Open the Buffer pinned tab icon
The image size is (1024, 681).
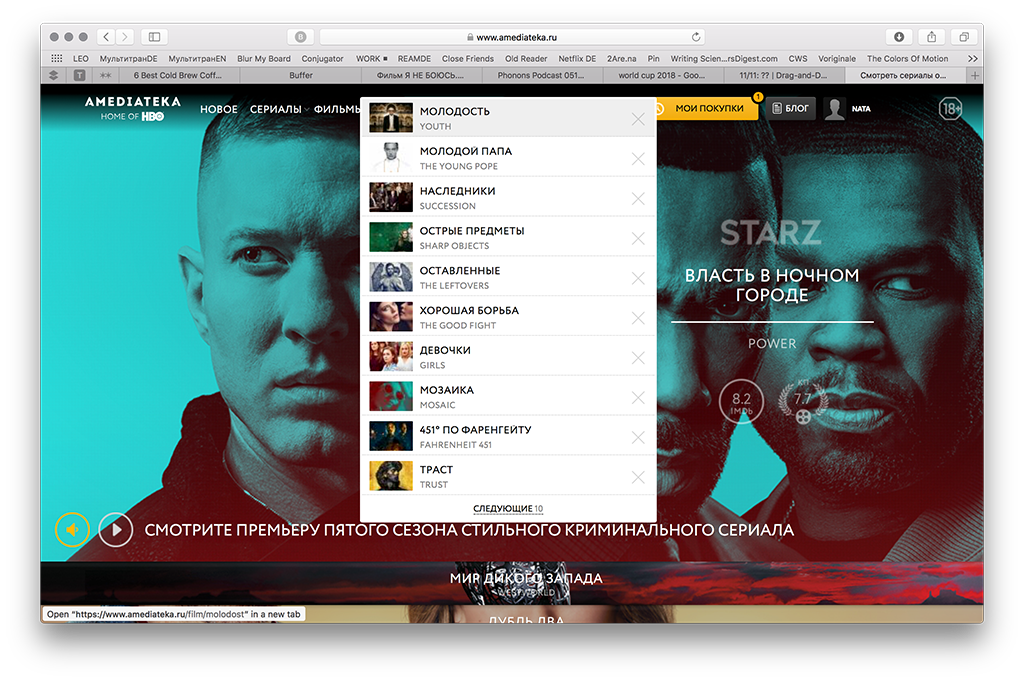(54, 76)
